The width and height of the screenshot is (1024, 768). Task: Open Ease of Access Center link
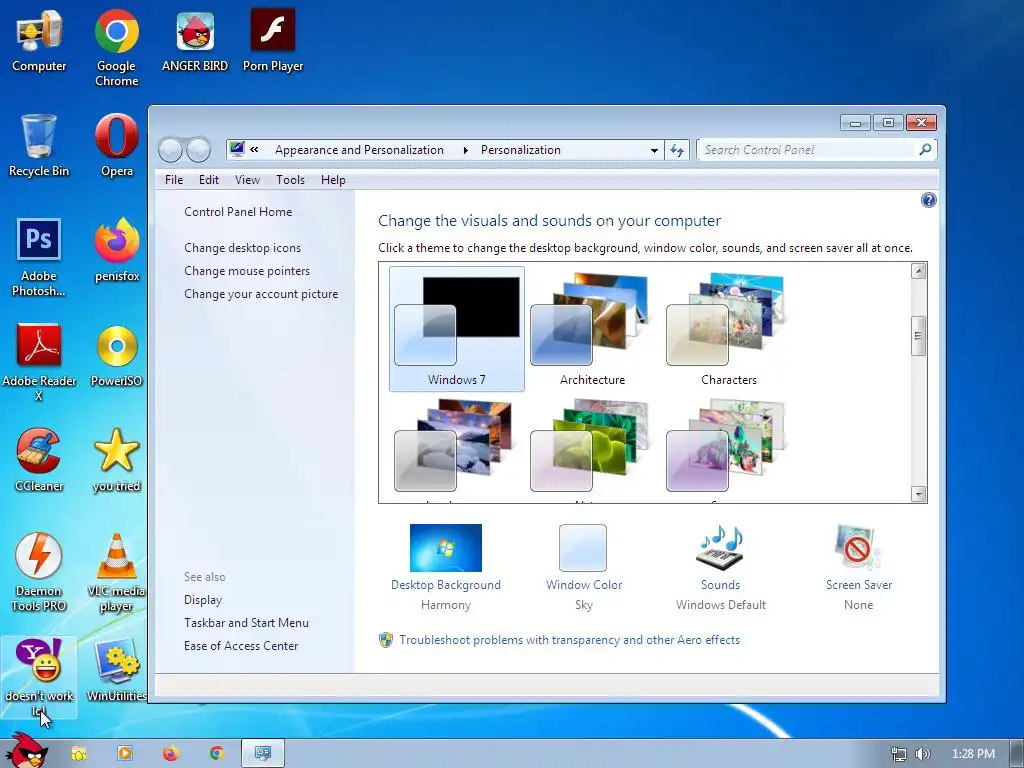(241, 645)
